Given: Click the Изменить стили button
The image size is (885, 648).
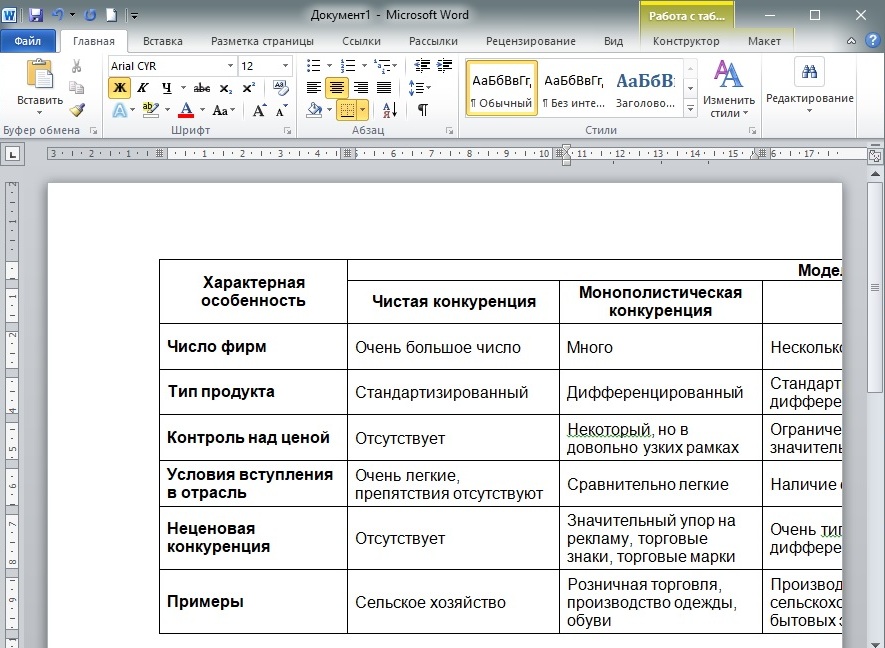Looking at the screenshot, I should tap(728, 90).
